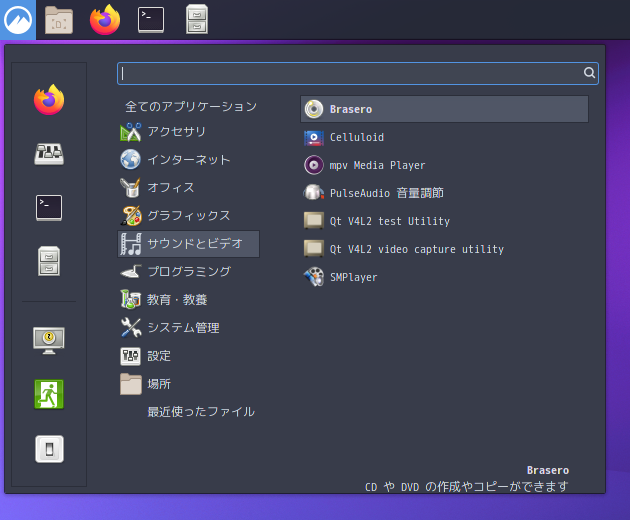The width and height of the screenshot is (630, 520).
Task: Select グラフィックス category
Action: pyautogui.click(x=188, y=216)
